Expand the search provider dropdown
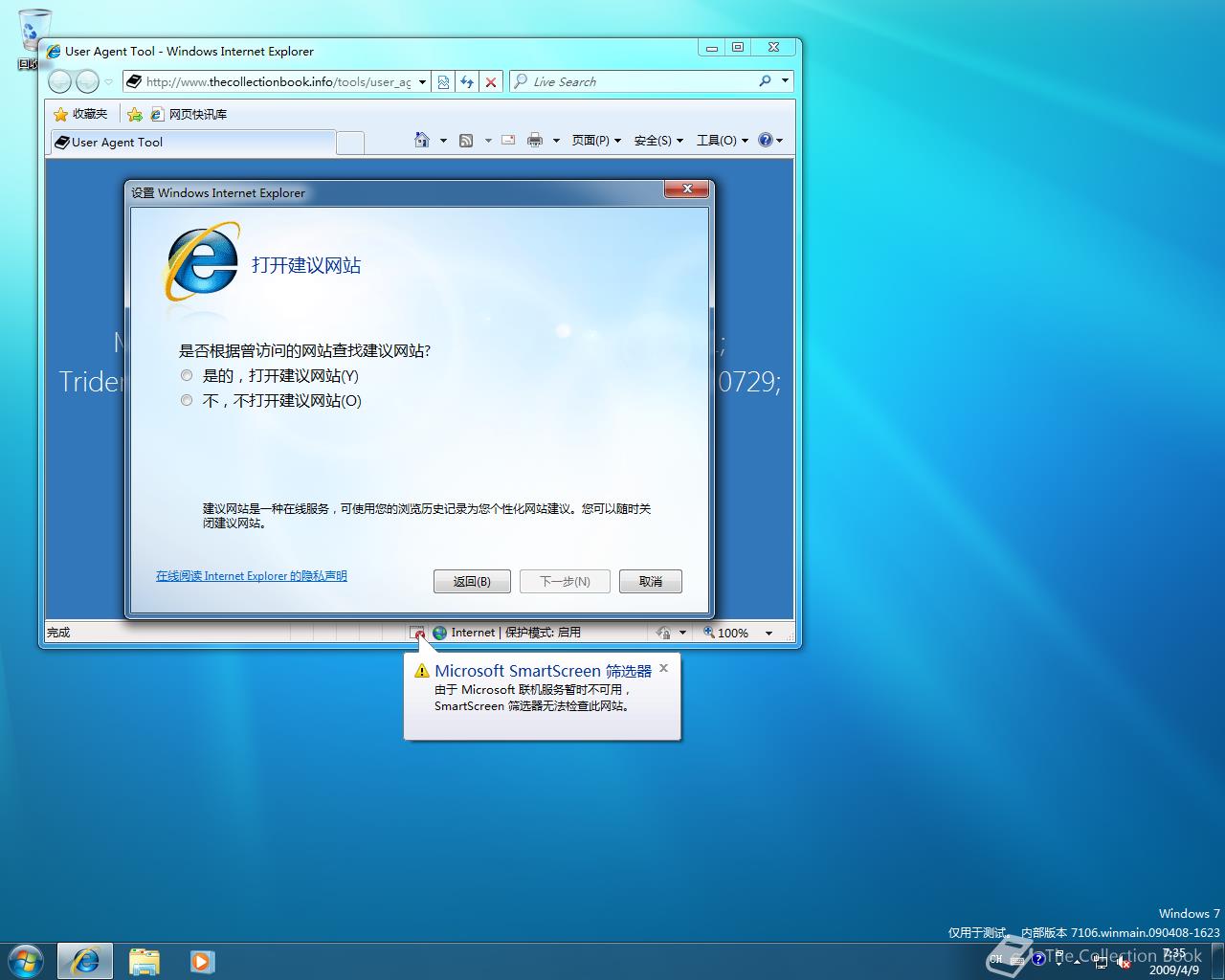Viewport: 1225px width, 980px height. (x=785, y=81)
